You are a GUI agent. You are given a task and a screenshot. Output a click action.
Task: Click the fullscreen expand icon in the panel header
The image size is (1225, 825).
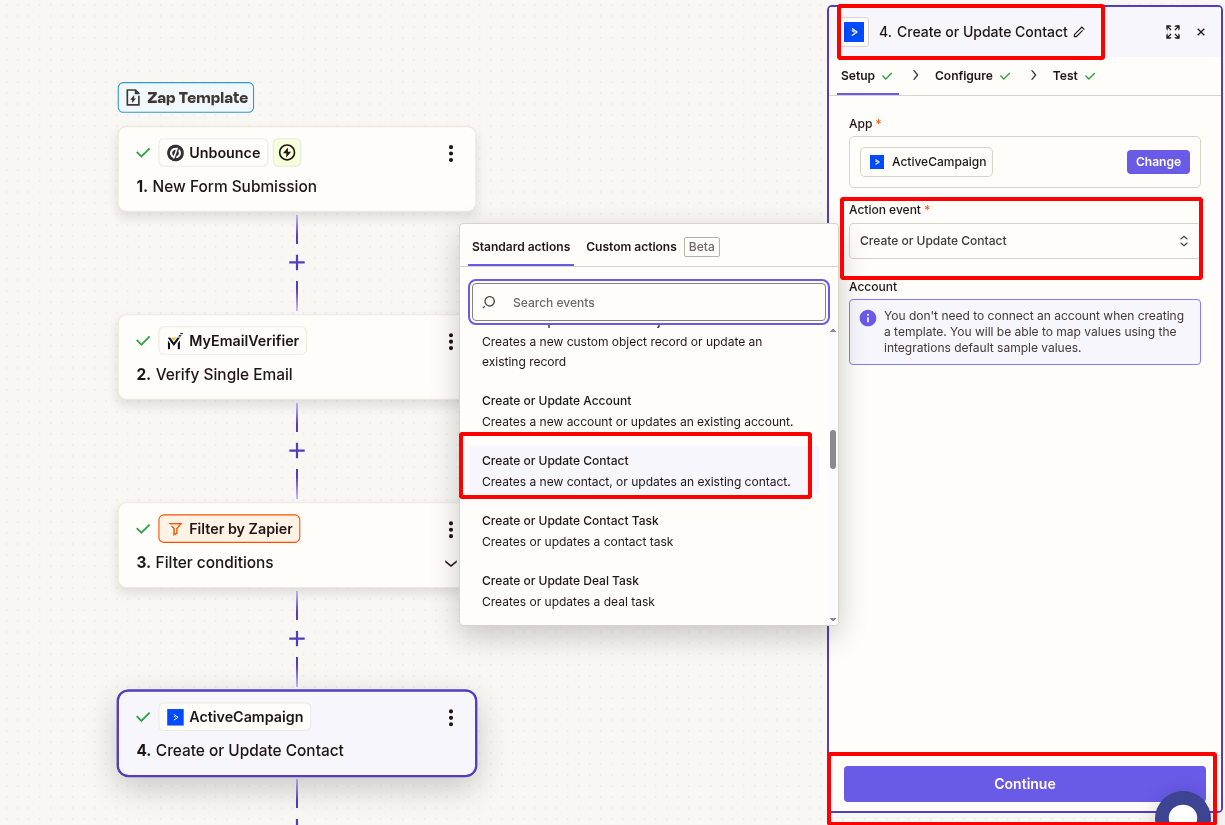click(1172, 31)
